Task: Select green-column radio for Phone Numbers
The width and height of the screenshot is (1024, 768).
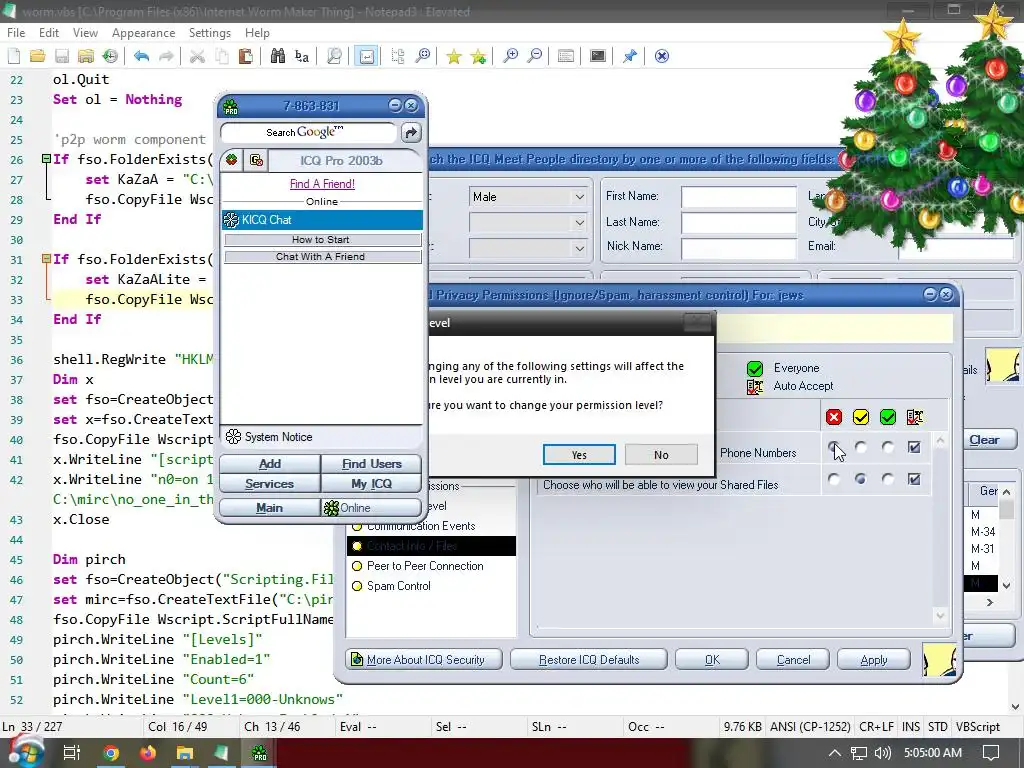Action: pos(888,447)
